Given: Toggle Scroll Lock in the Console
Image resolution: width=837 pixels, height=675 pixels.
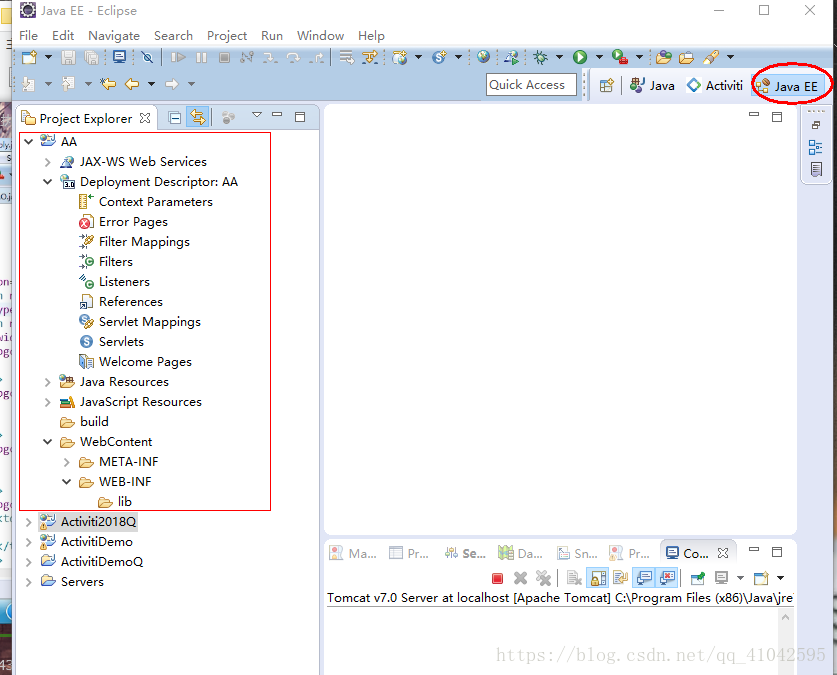Looking at the screenshot, I should tap(596, 578).
